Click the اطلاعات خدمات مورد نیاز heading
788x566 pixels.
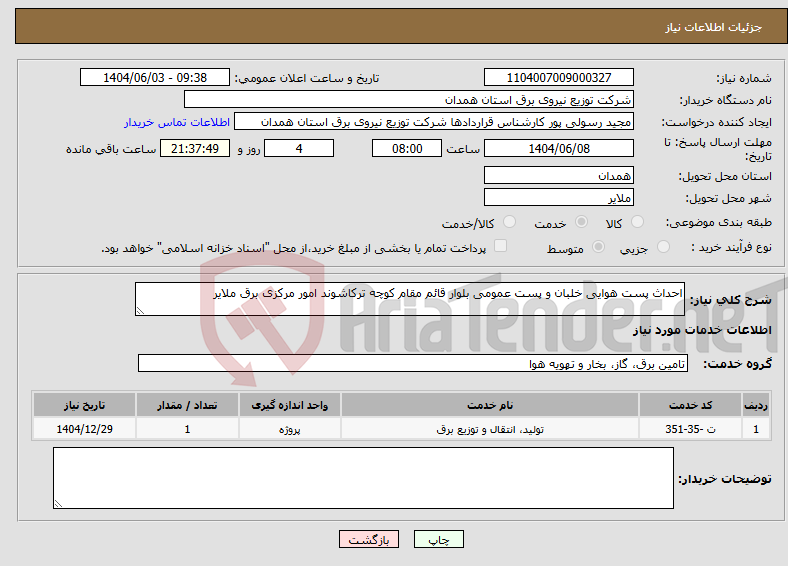(702, 330)
